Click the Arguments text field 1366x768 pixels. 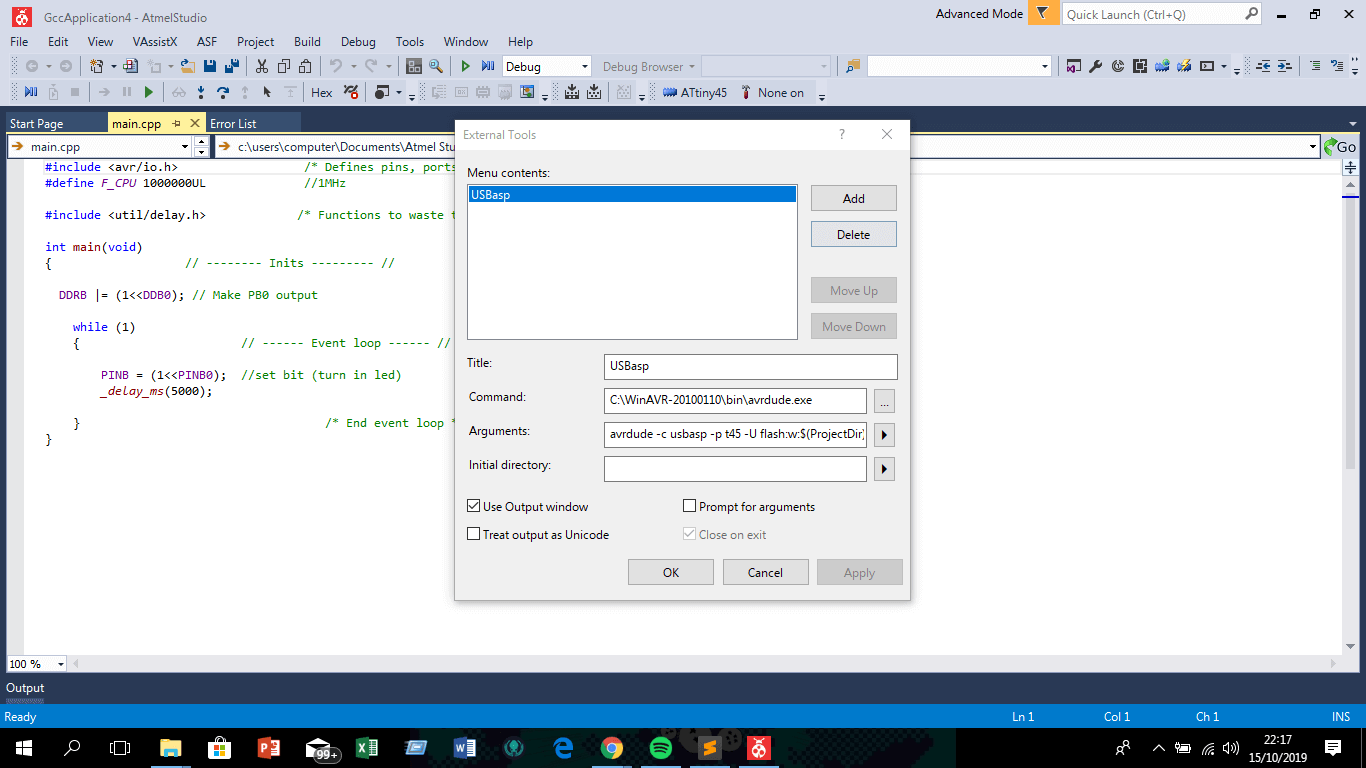(x=735, y=435)
